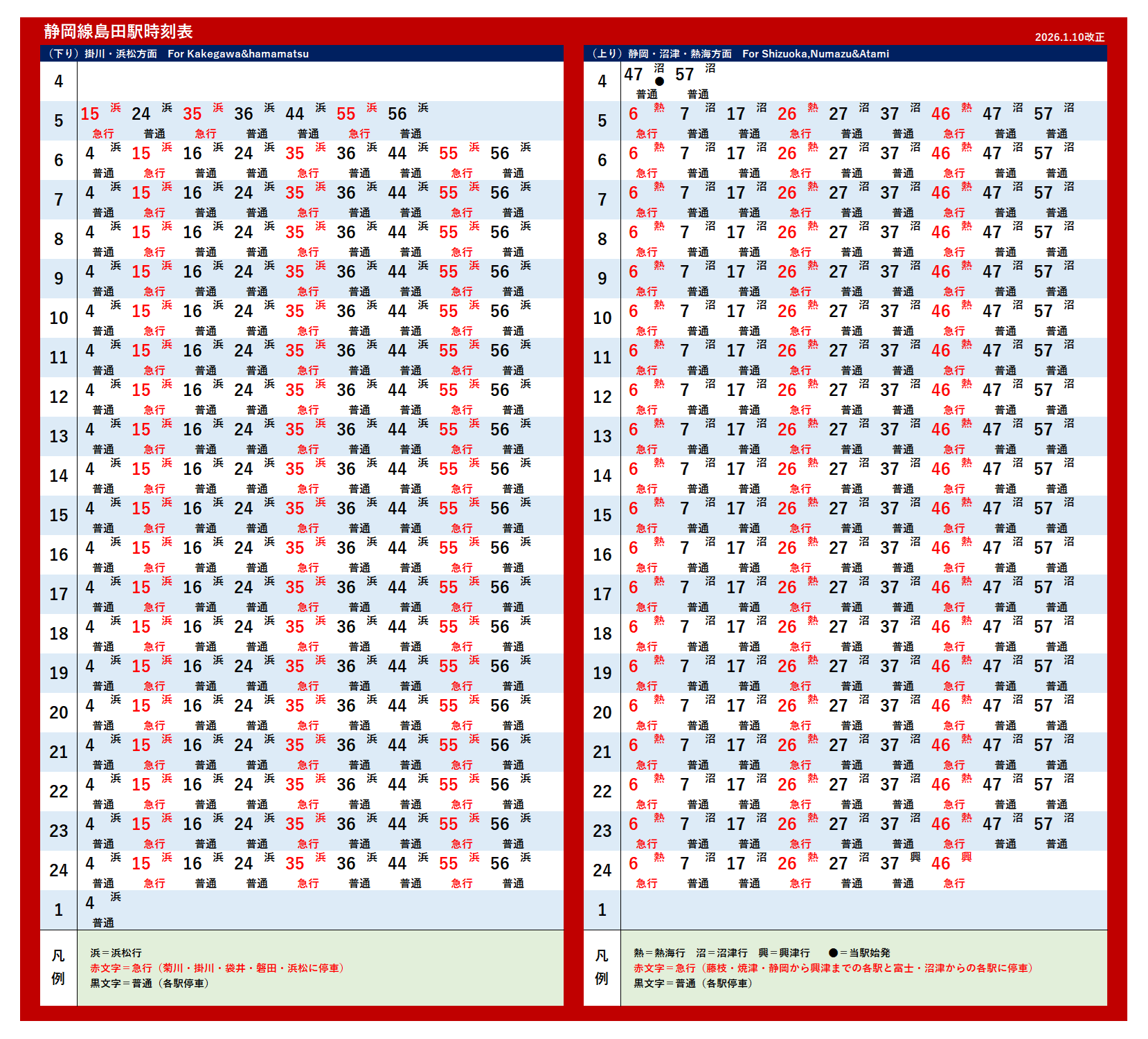This screenshot has height=1039, width=1148.
Task: Click the 1:04 last train in downbound table
Action: pyautogui.click(x=90, y=903)
